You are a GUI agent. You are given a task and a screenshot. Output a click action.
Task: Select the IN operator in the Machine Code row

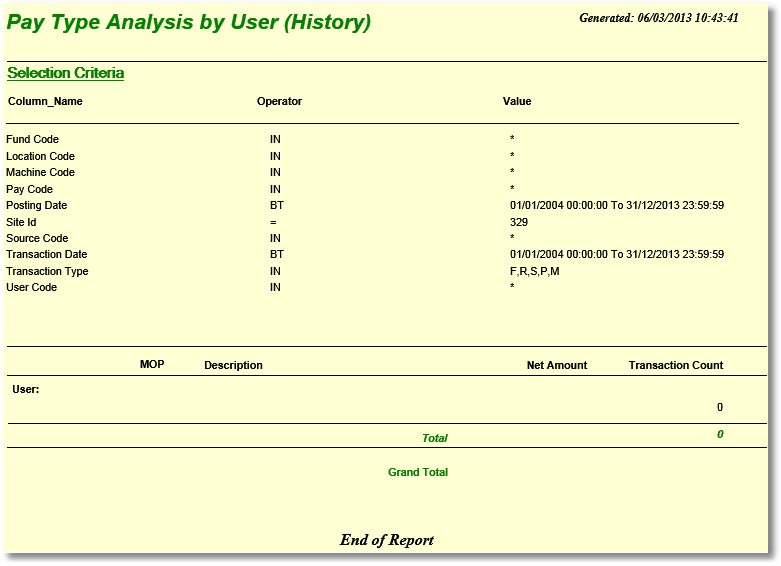[275, 172]
